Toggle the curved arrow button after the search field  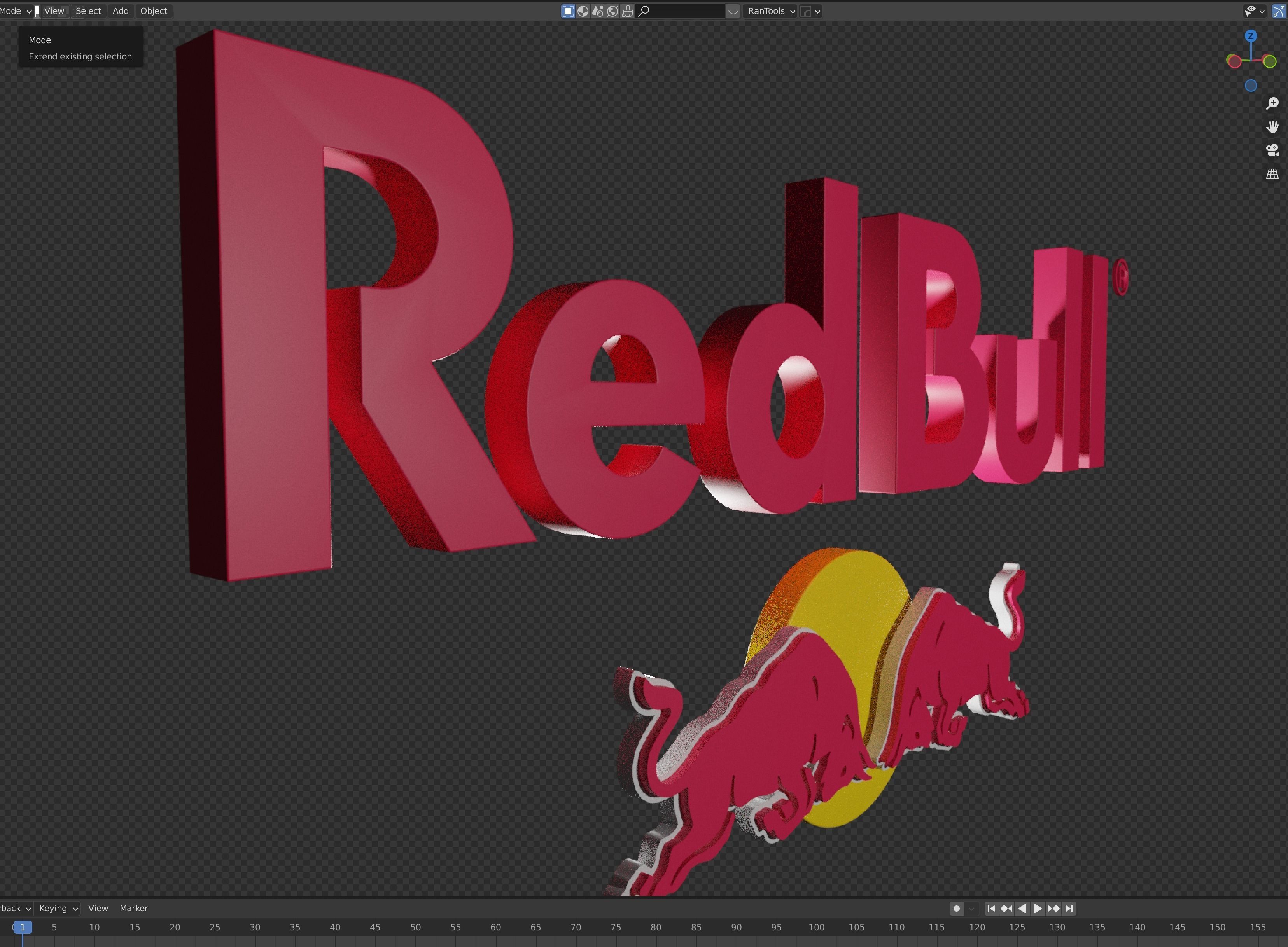(x=733, y=11)
